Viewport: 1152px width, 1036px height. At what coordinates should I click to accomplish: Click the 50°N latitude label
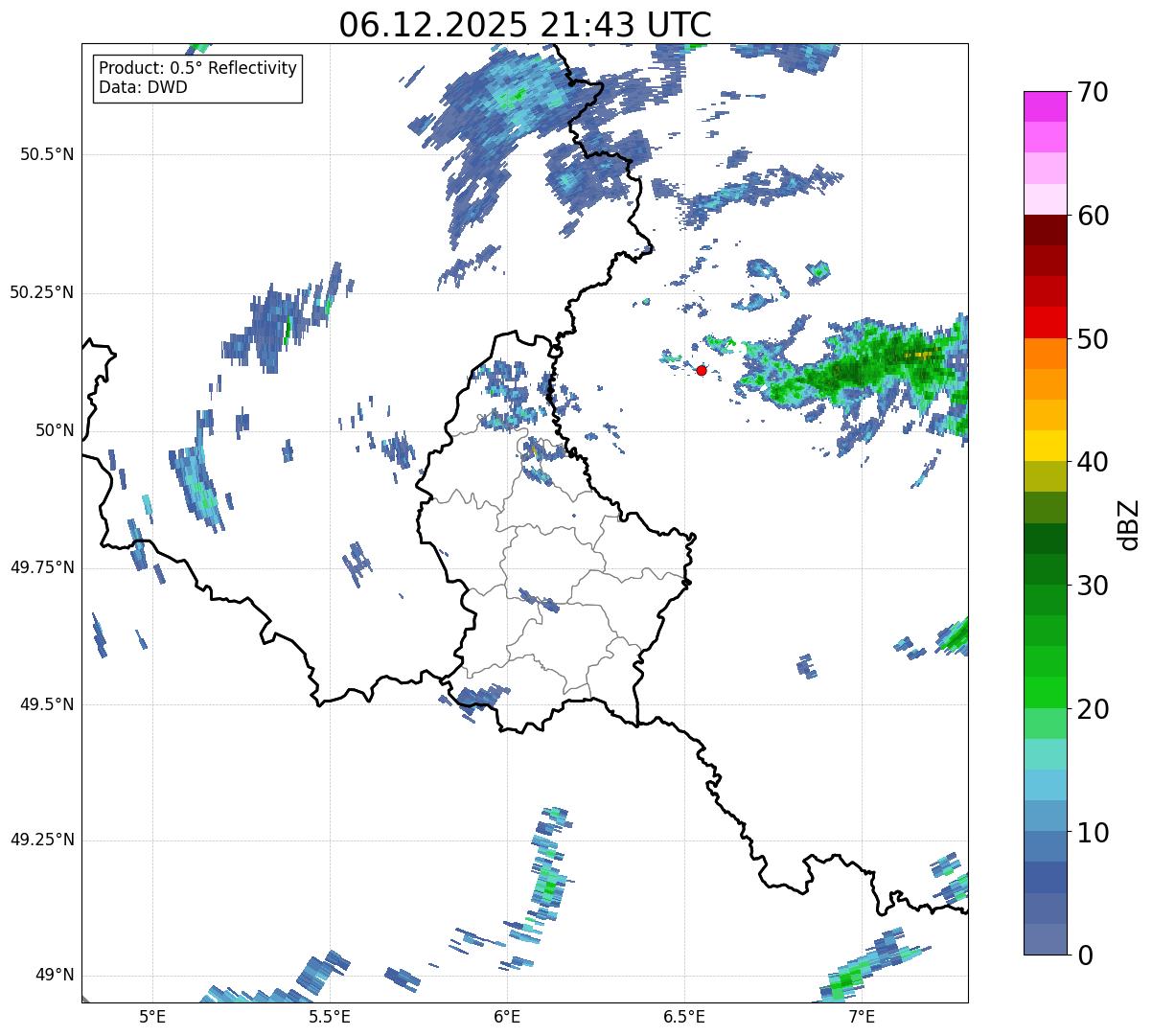[55, 430]
